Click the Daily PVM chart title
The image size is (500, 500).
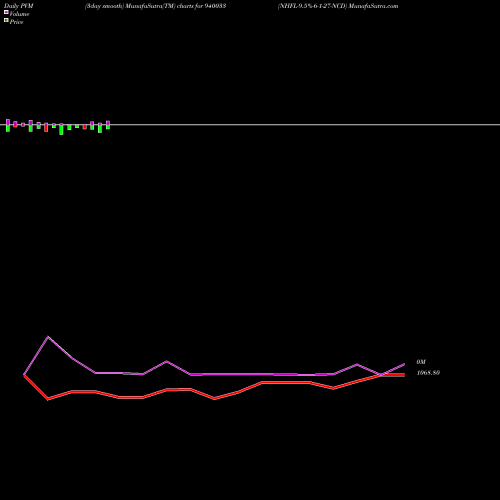point(19,6)
